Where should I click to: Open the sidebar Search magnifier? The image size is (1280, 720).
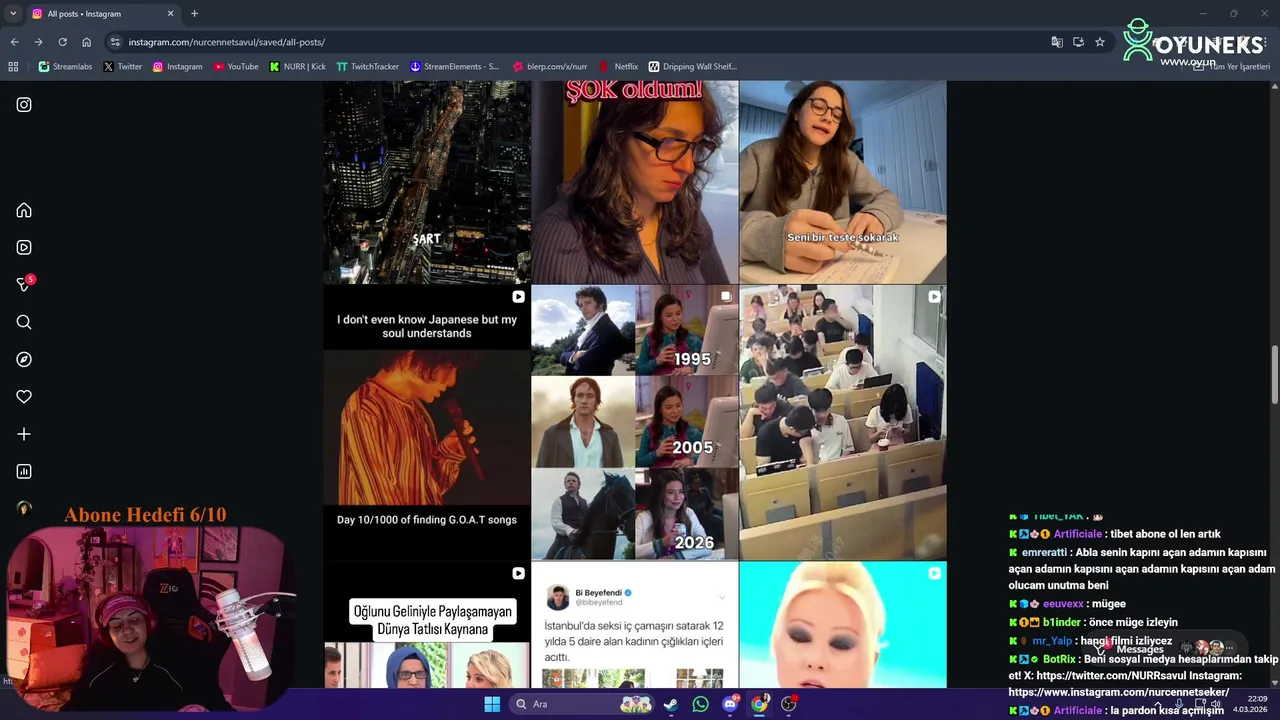point(24,322)
